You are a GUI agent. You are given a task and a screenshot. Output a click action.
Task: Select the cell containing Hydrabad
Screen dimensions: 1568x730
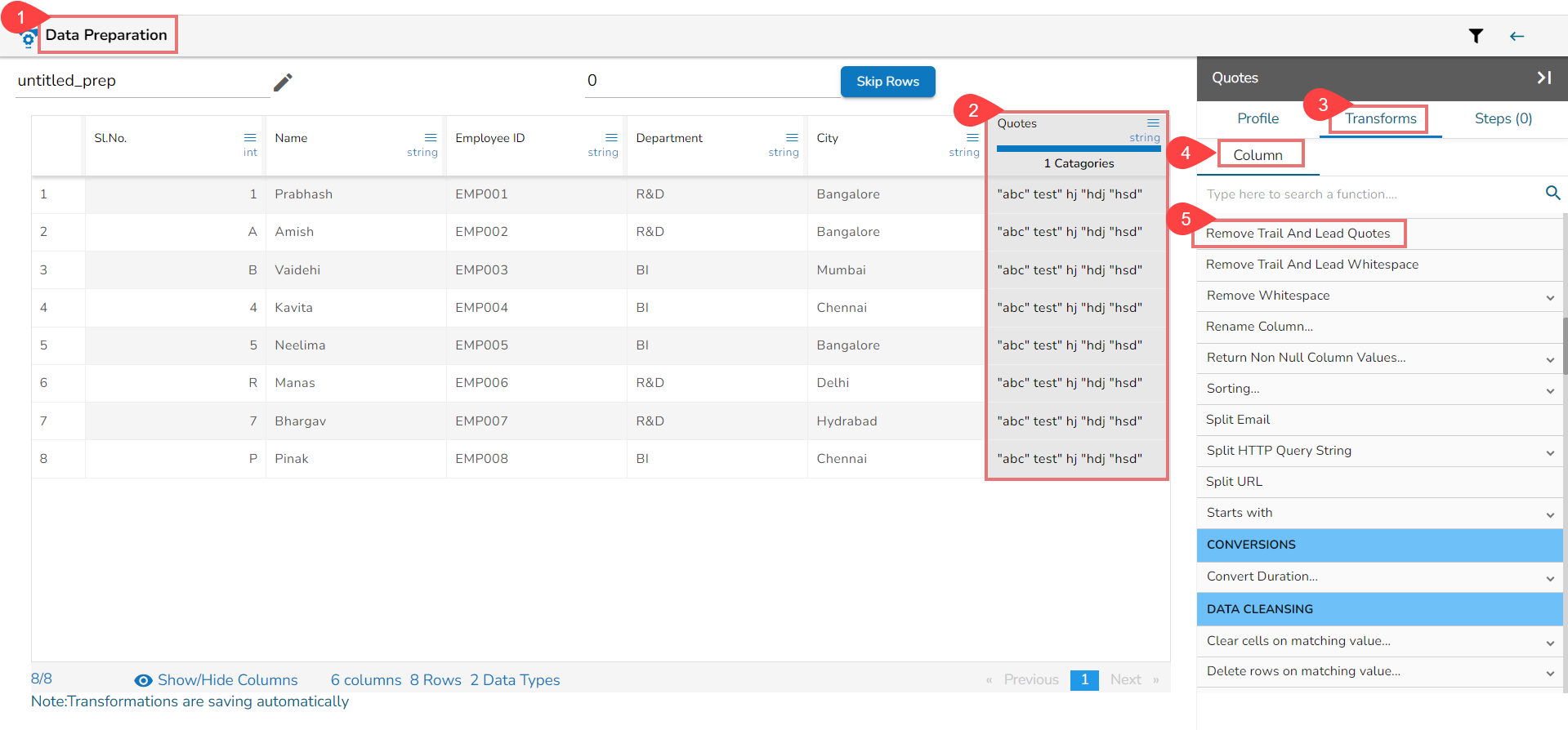(897, 421)
